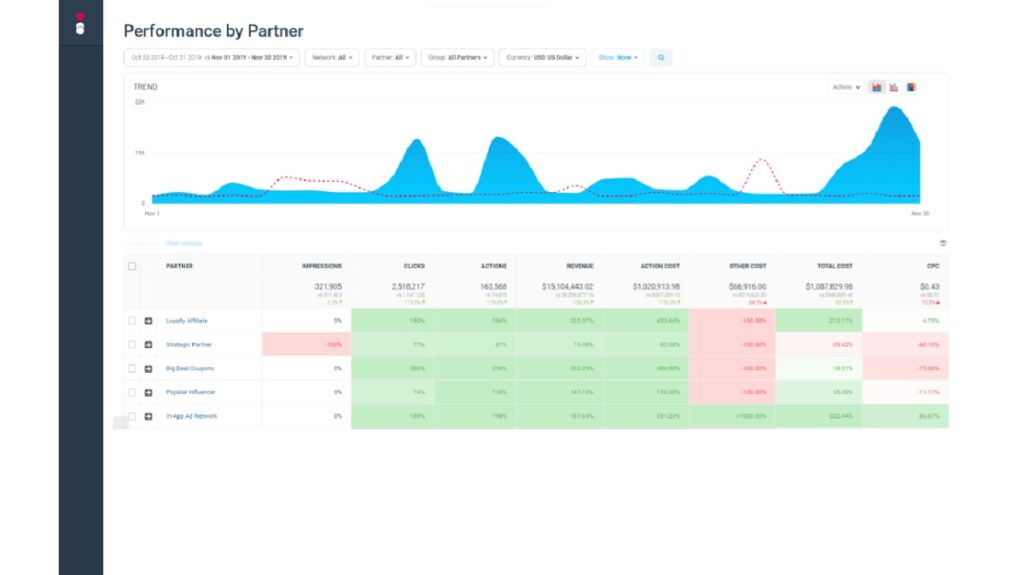Open the Currency: USD US Dollar dropdown
The image size is (1024, 575).
pos(542,58)
